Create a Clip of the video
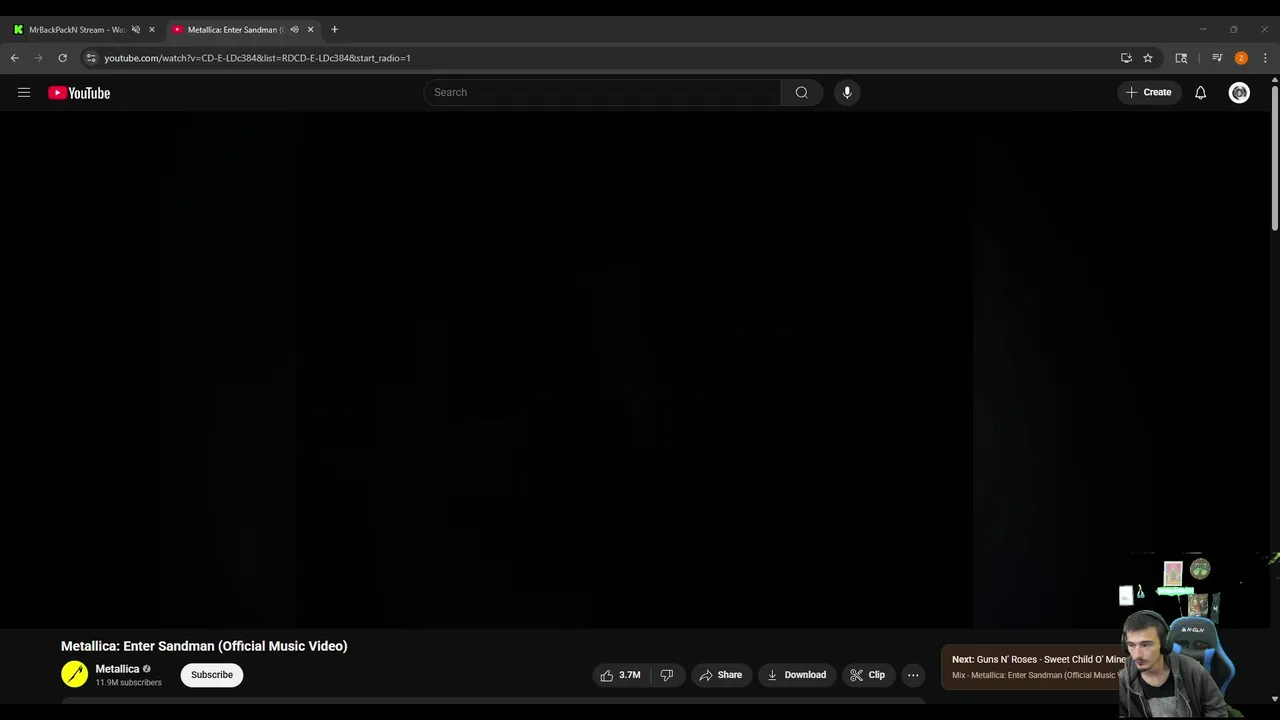Viewport: 1280px width, 720px height. [867, 675]
